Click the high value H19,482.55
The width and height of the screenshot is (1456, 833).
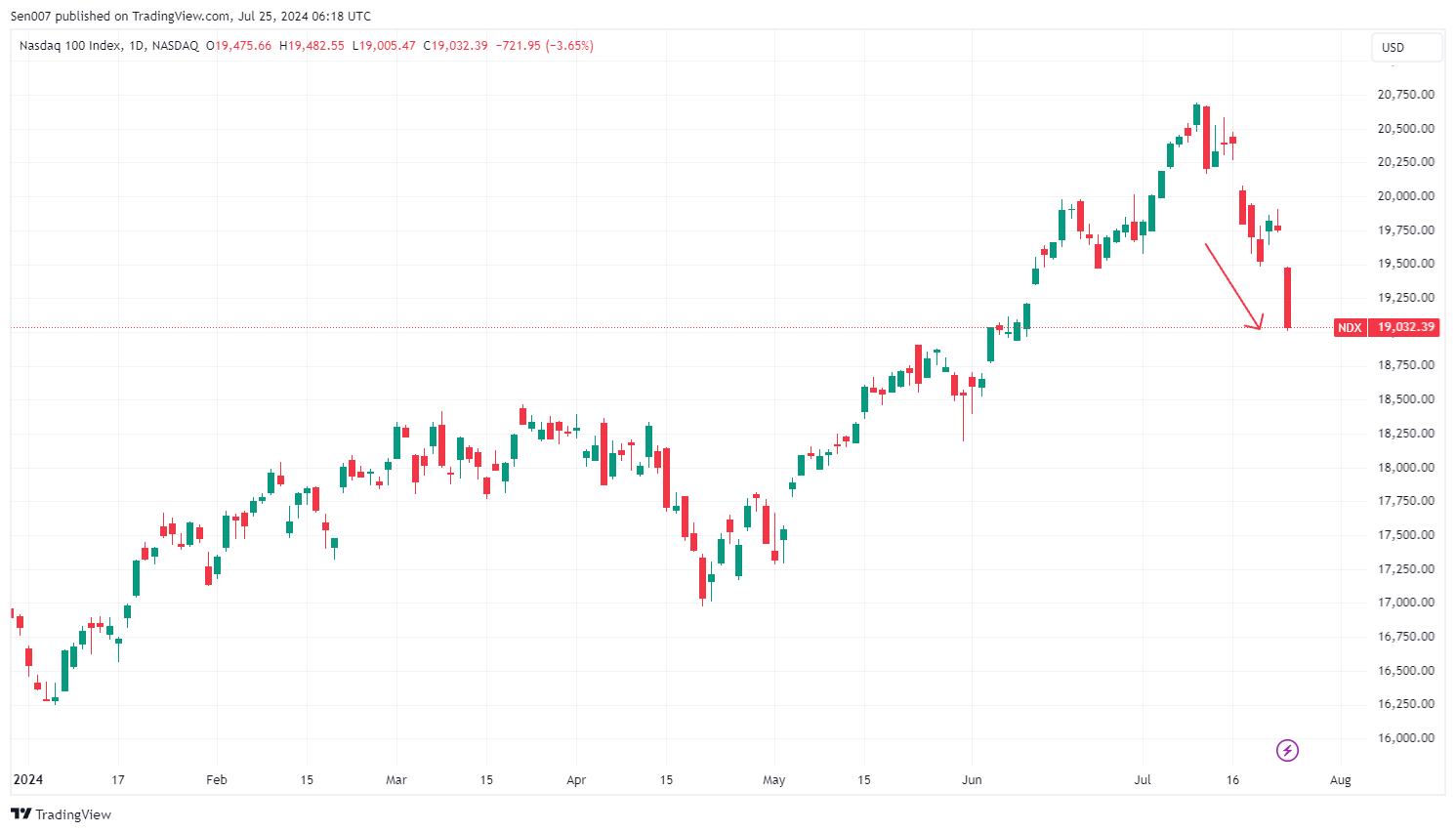click(x=312, y=46)
